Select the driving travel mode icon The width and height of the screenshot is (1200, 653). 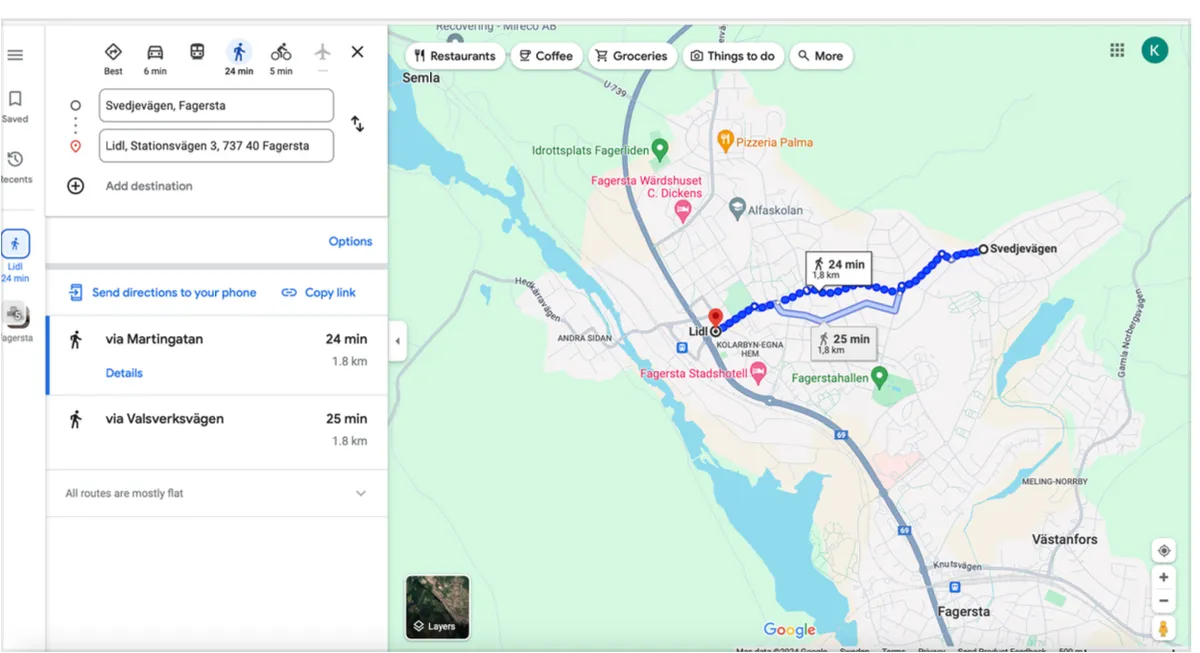click(x=155, y=53)
